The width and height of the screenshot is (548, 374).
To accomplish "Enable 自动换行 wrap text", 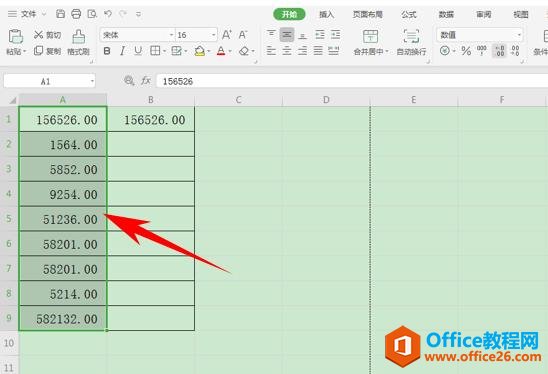I will [x=411, y=42].
